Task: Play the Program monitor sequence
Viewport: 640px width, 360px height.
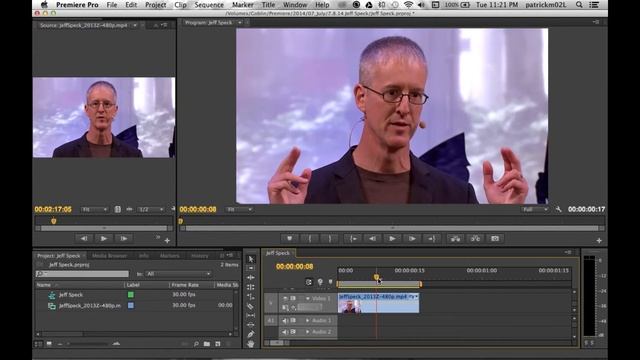Action: tap(392, 239)
